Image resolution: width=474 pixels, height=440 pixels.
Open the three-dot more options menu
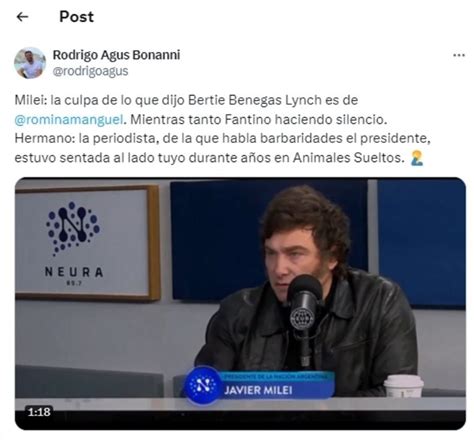(459, 55)
